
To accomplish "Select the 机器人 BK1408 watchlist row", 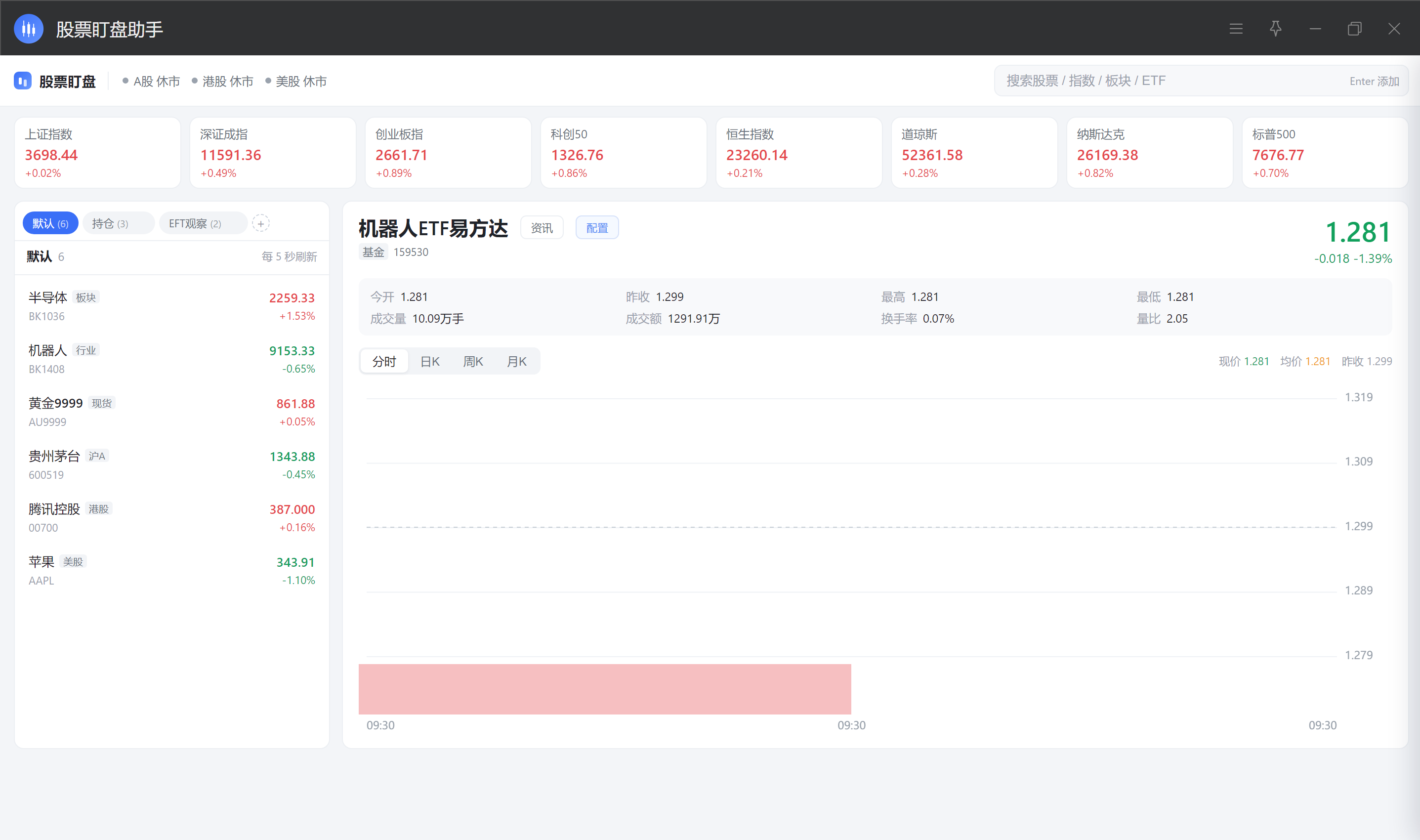I will click(x=172, y=359).
